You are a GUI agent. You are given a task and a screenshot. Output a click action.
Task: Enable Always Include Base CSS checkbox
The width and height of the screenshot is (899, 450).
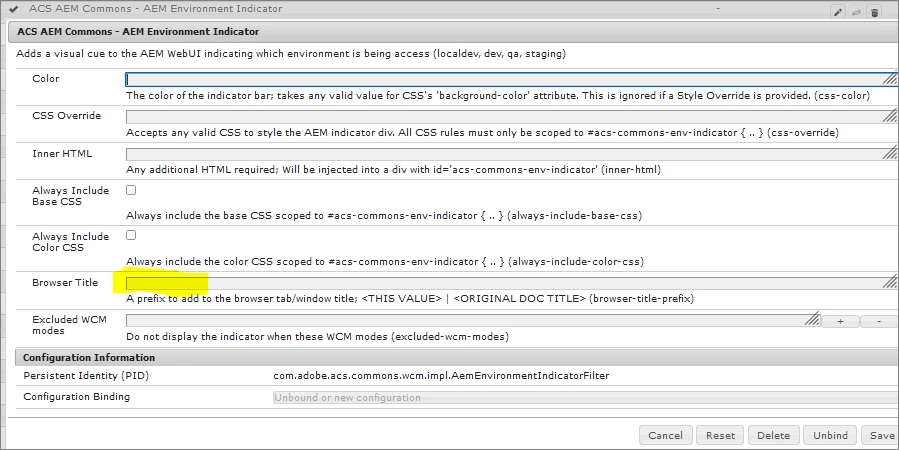[x=131, y=190]
